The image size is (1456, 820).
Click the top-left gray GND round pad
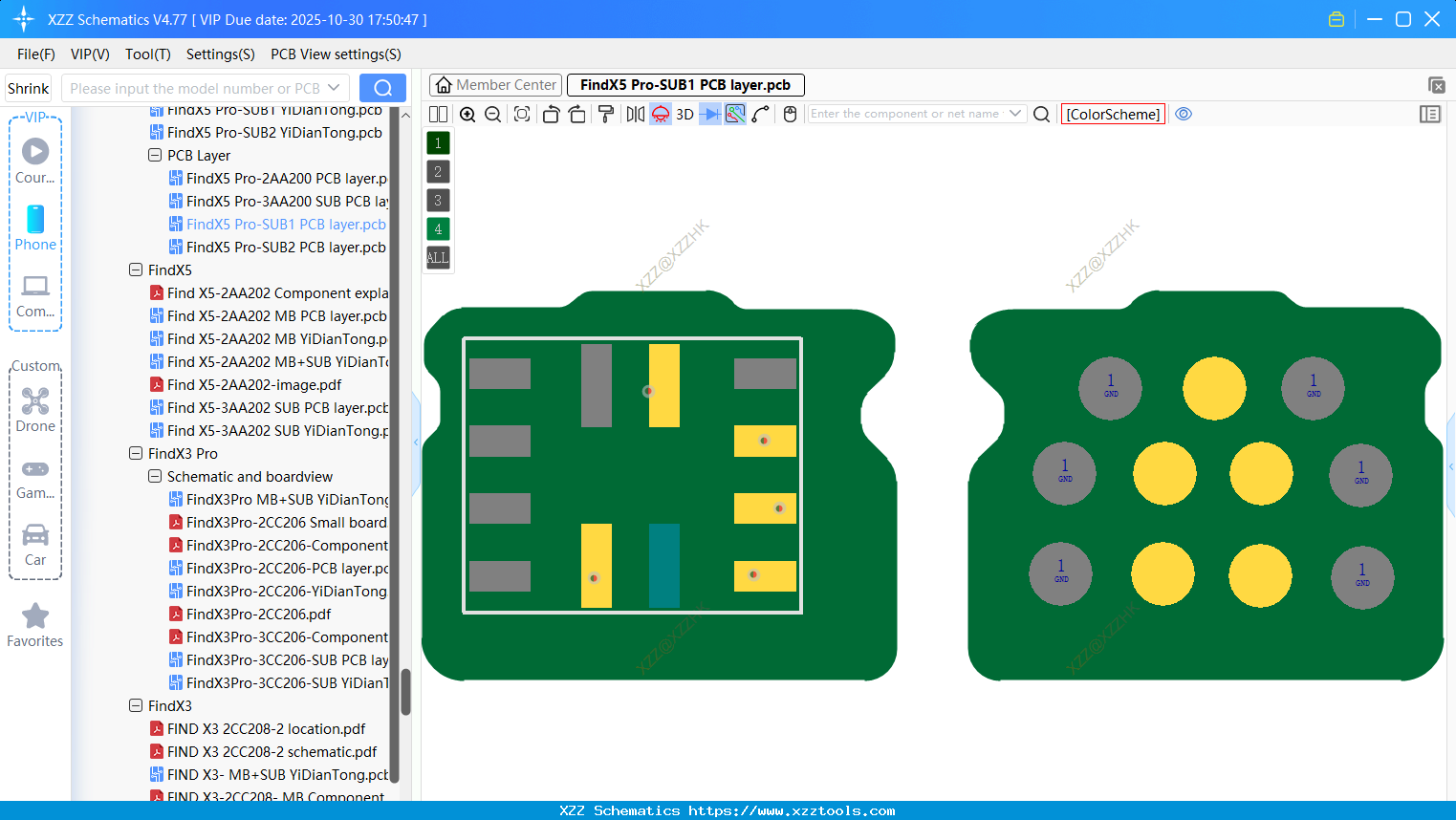click(x=1111, y=387)
